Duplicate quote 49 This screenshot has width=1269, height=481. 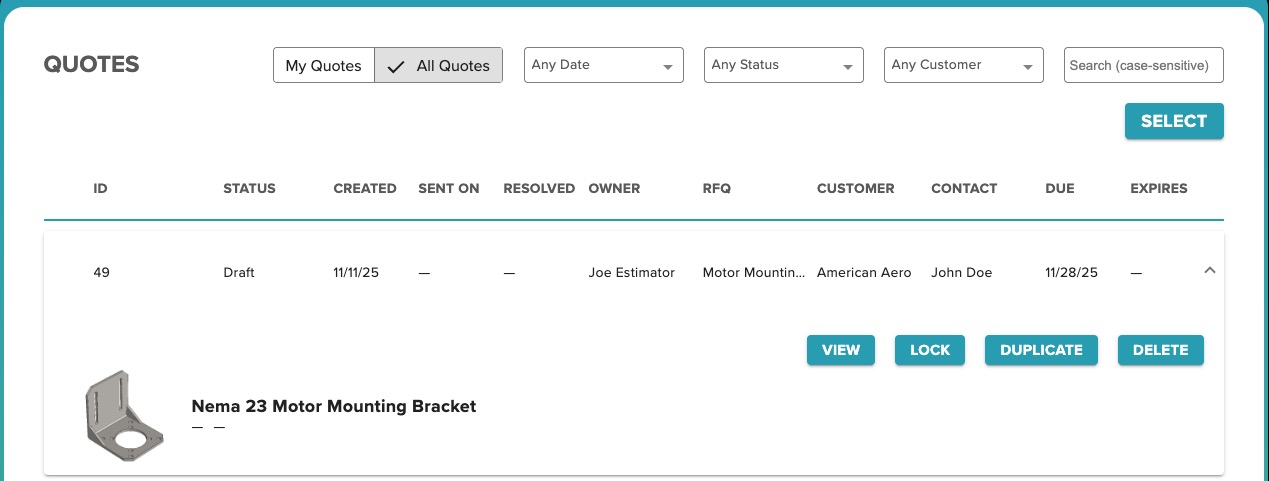pyautogui.click(x=1041, y=350)
